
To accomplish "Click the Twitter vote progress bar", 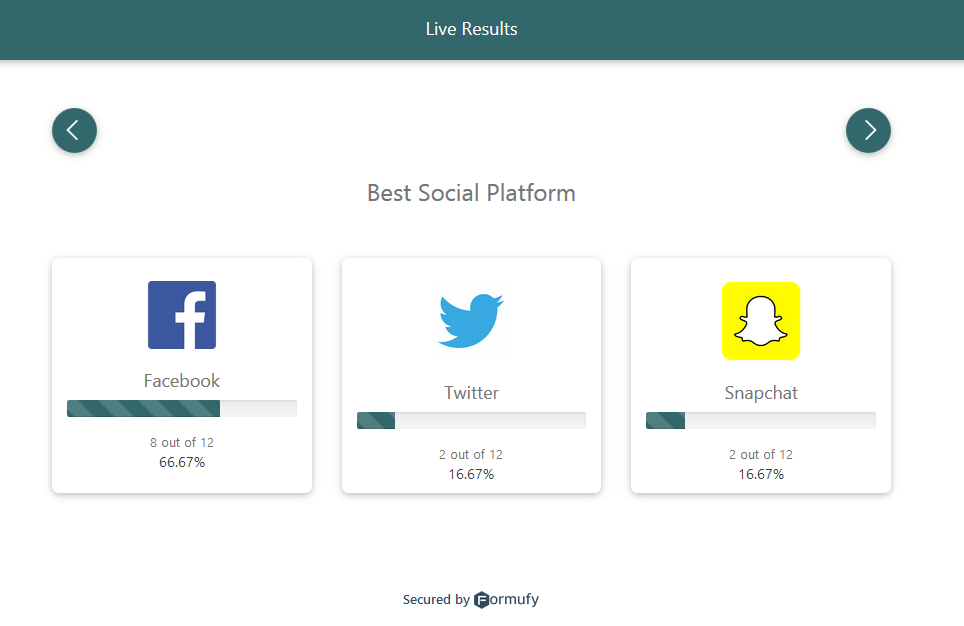I will [x=471, y=420].
